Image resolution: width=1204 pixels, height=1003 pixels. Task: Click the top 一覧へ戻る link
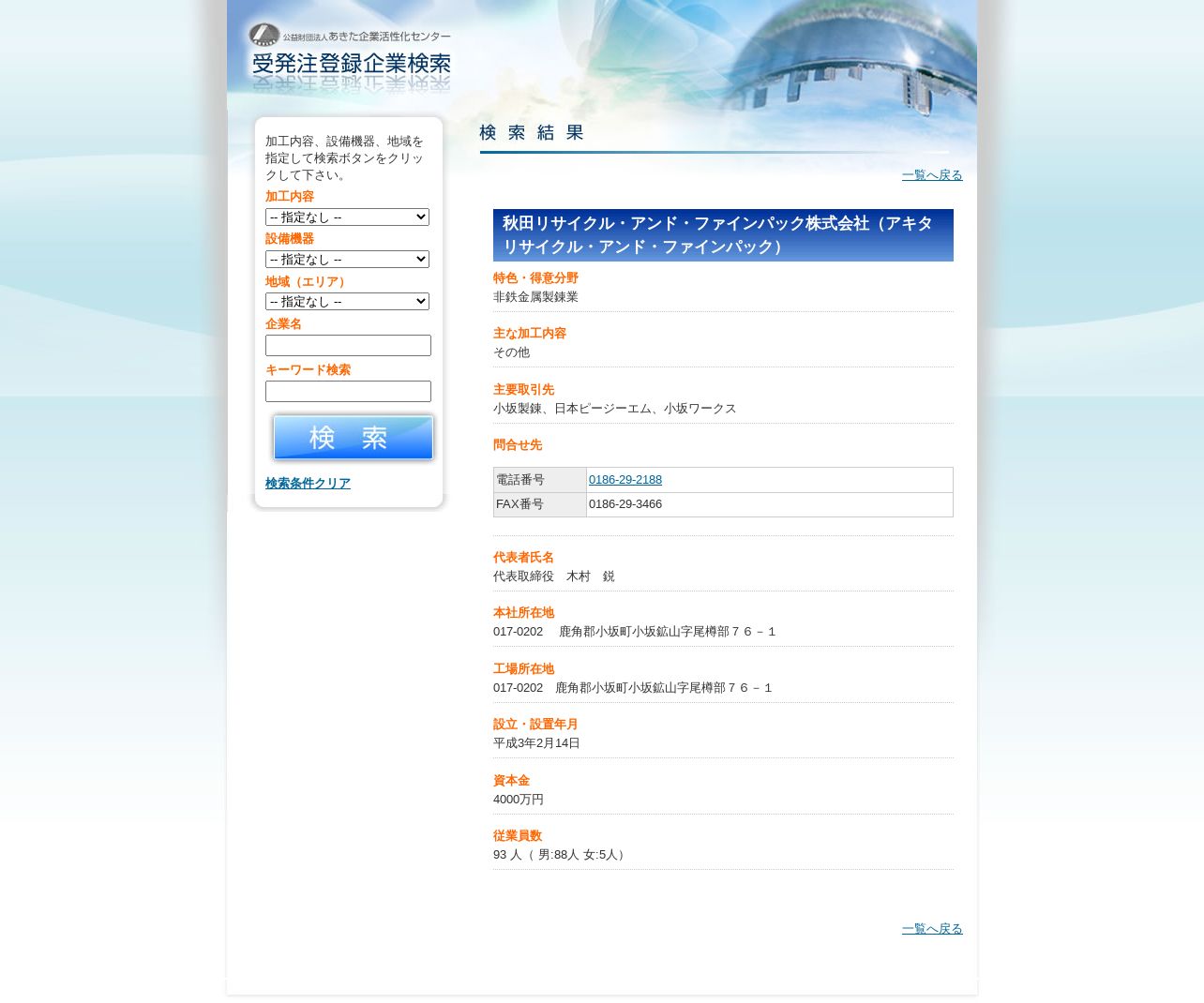pyautogui.click(x=932, y=175)
